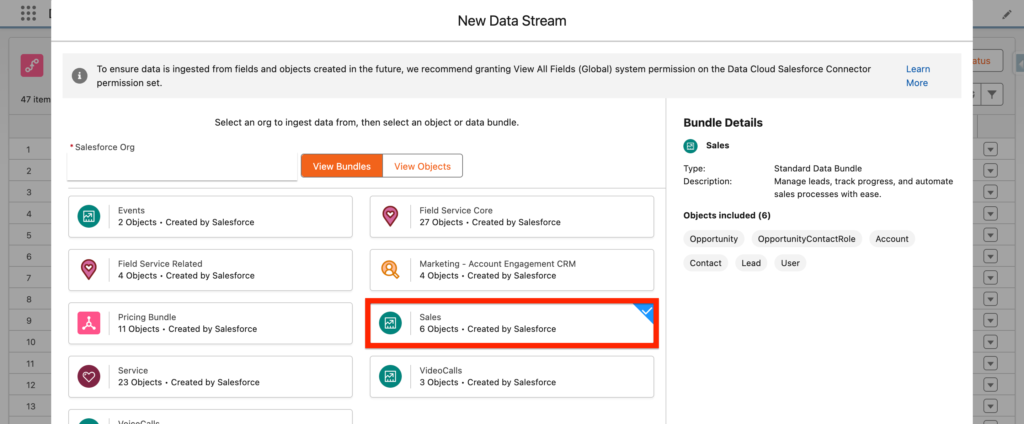Click the Field Service Related bundle icon
1024x424 pixels.
coord(90,269)
